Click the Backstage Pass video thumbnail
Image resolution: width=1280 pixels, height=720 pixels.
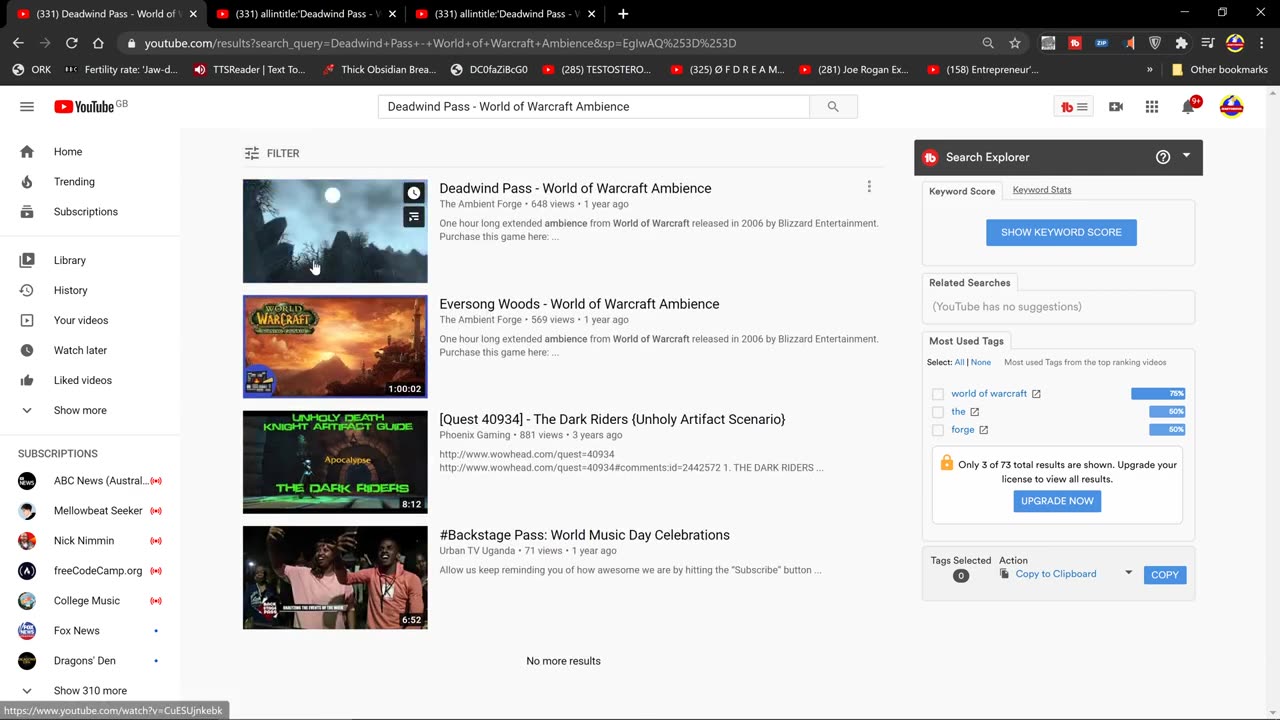335,577
